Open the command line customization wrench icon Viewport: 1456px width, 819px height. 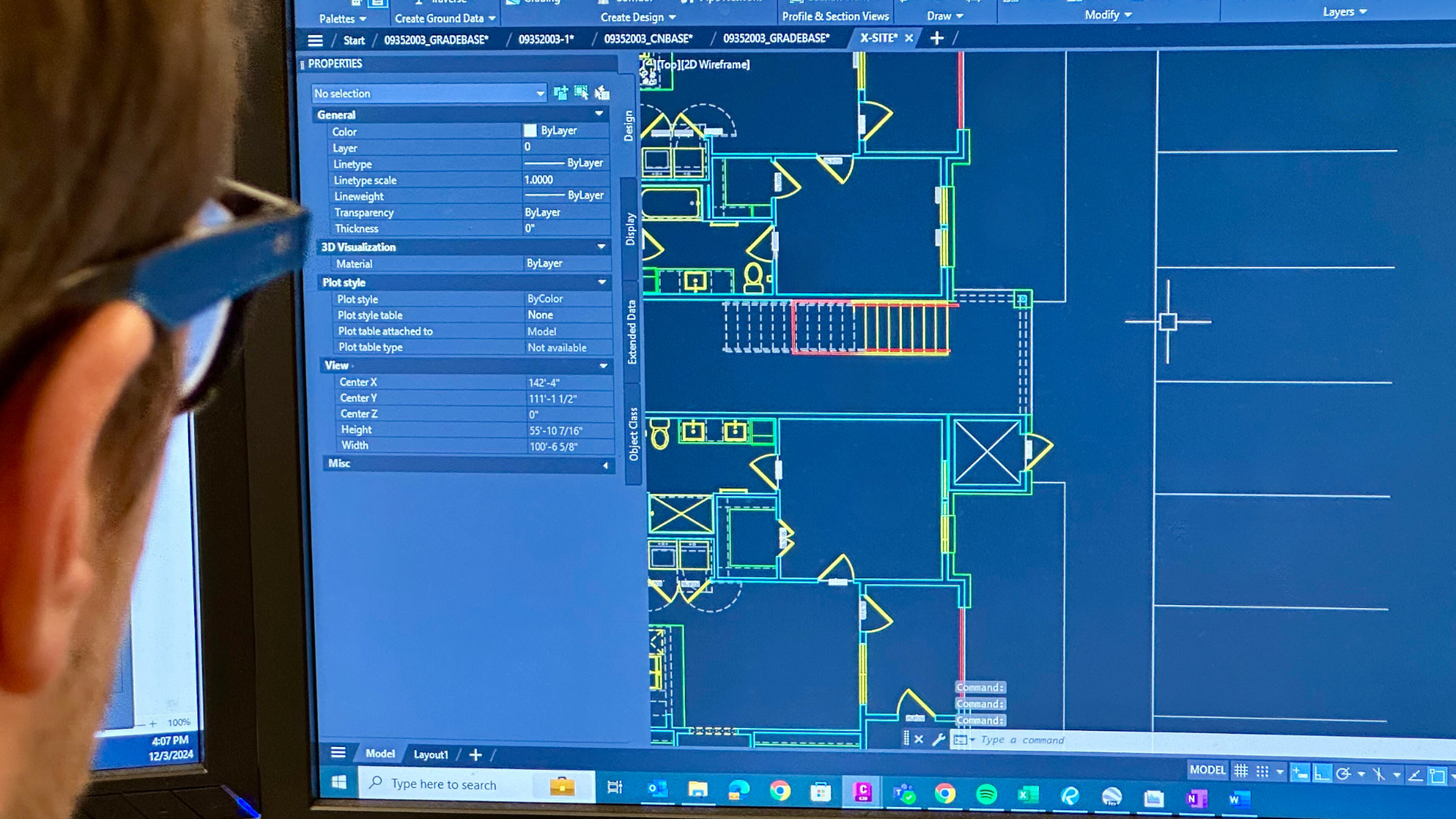939,739
